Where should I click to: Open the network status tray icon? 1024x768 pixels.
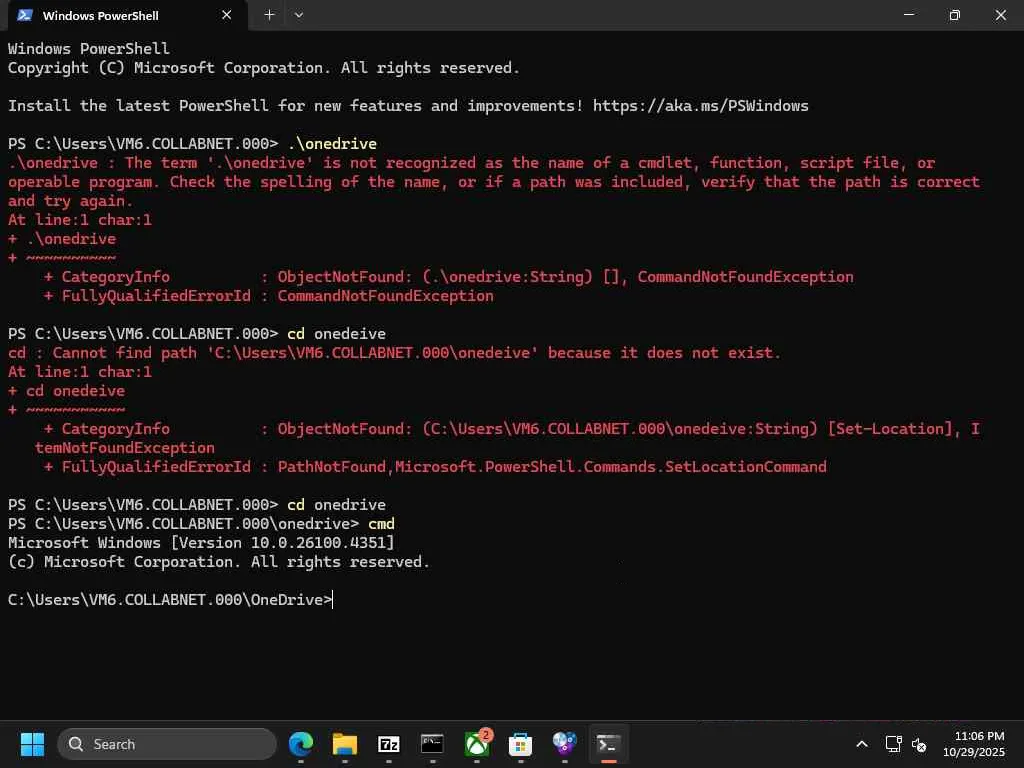click(893, 744)
